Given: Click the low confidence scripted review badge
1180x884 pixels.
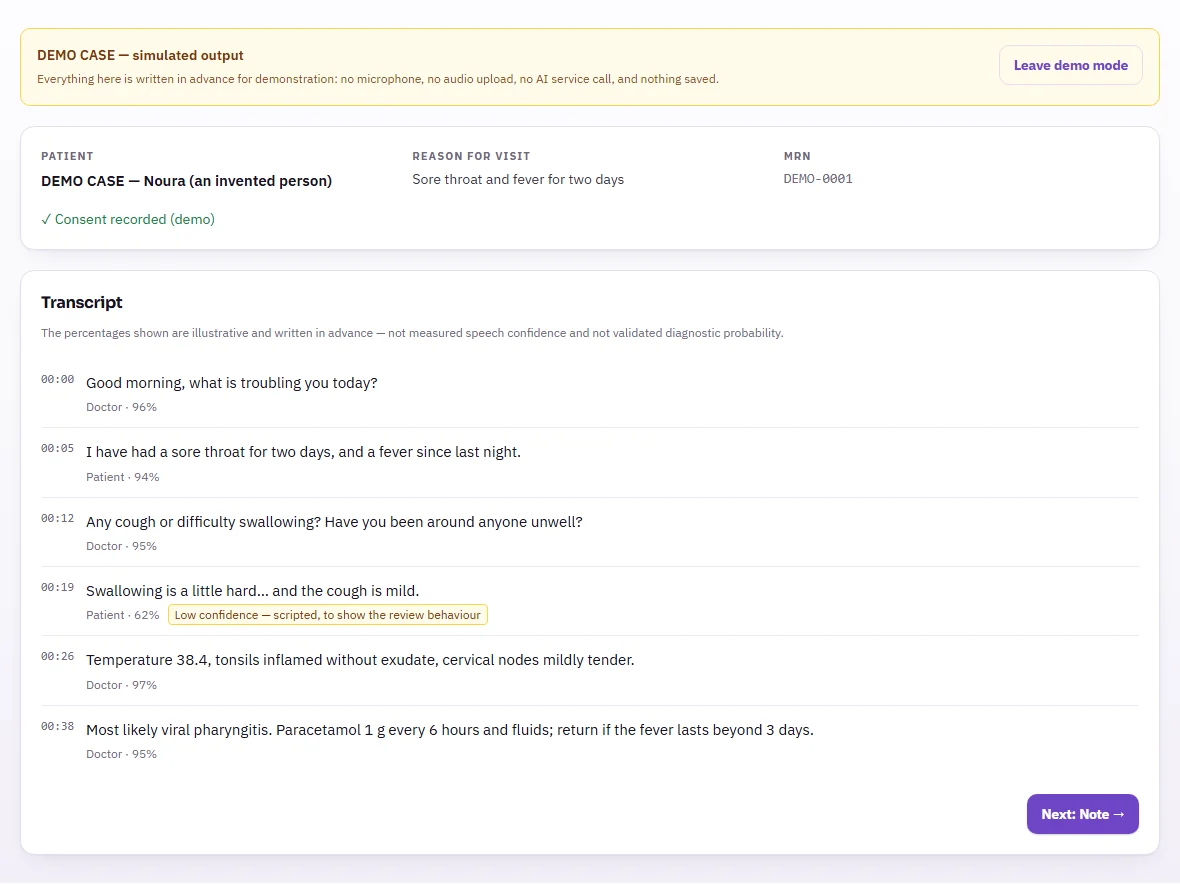Looking at the screenshot, I should point(327,615).
